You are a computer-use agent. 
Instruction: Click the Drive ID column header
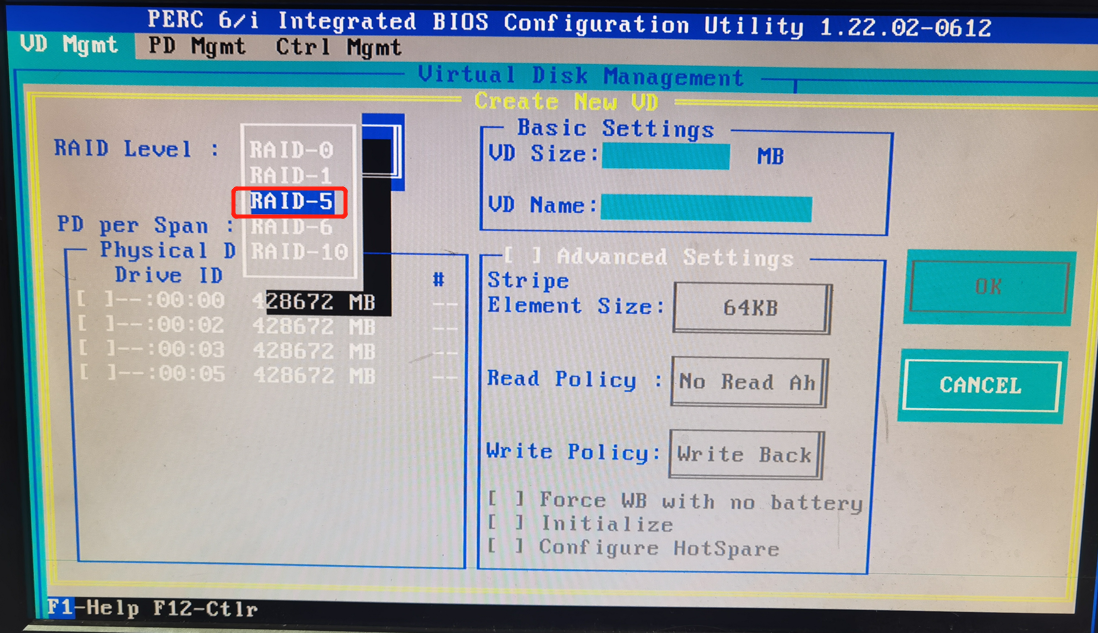168,275
